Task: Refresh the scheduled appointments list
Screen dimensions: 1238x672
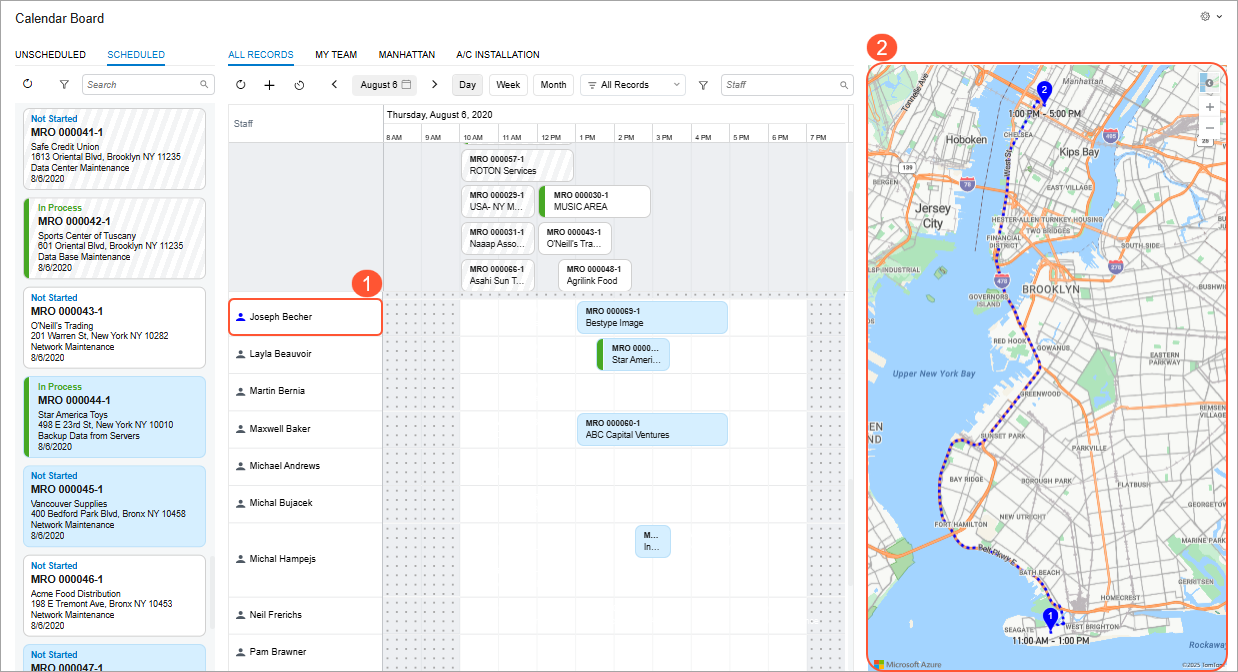Action: point(27,85)
